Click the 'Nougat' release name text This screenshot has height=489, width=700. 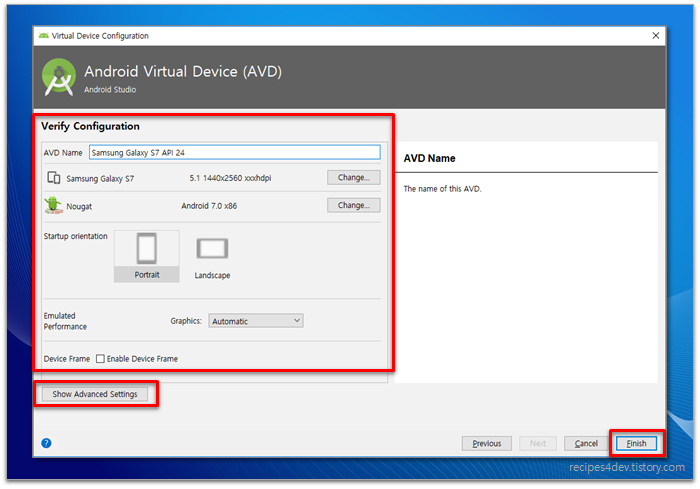click(79, 206)
